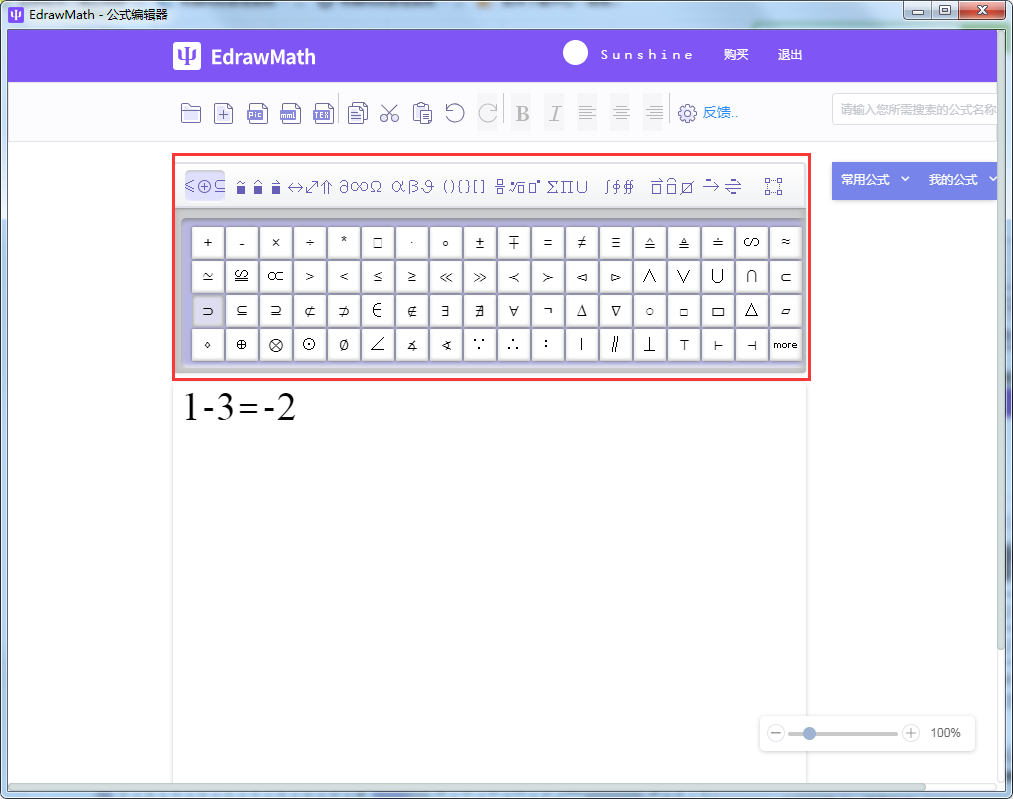Click the formula name search field

pos(915,110)
